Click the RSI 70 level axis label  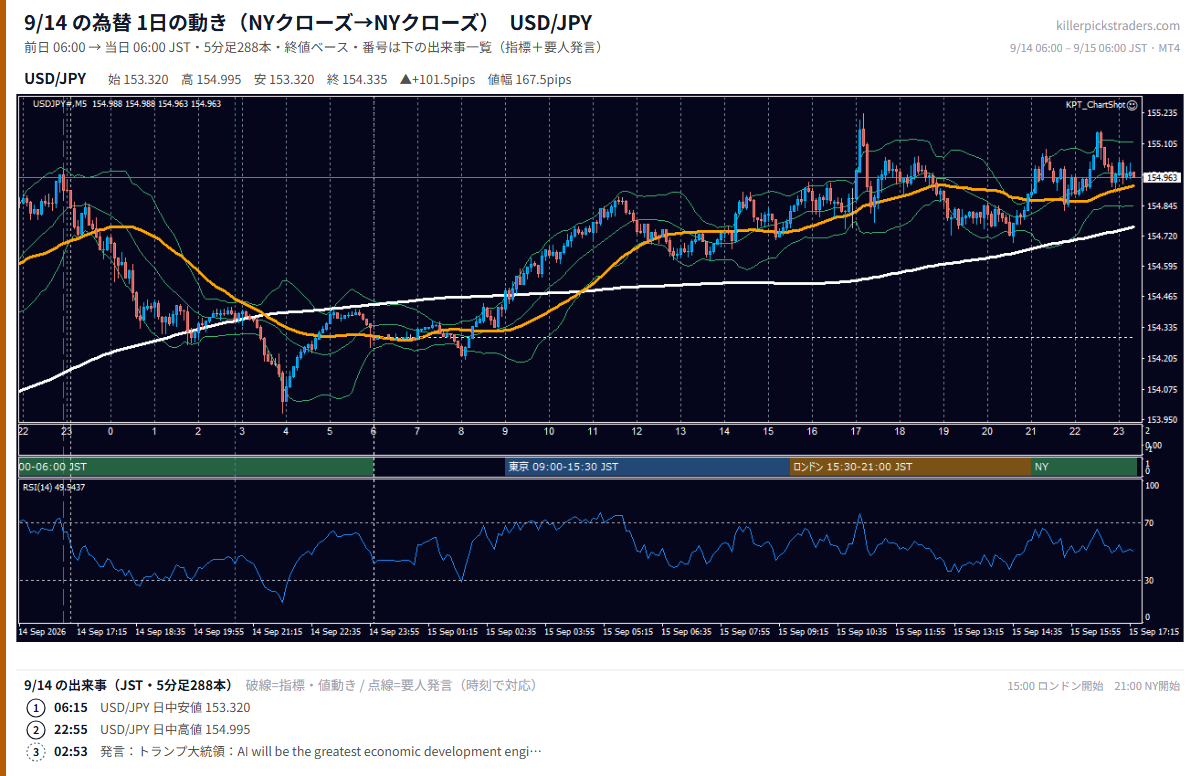point(1150,522)
